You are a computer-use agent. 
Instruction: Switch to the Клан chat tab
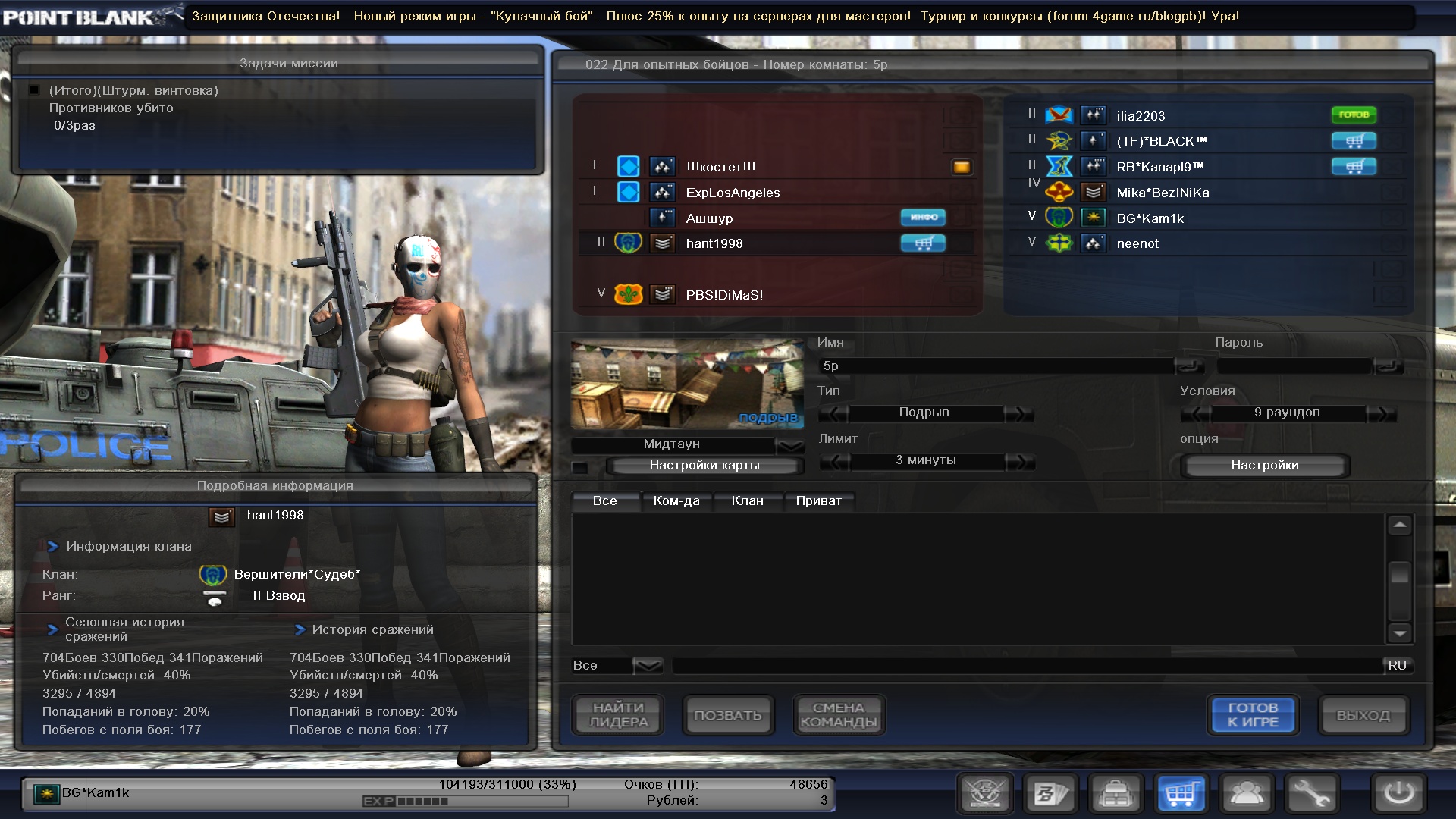coord(747,500)
